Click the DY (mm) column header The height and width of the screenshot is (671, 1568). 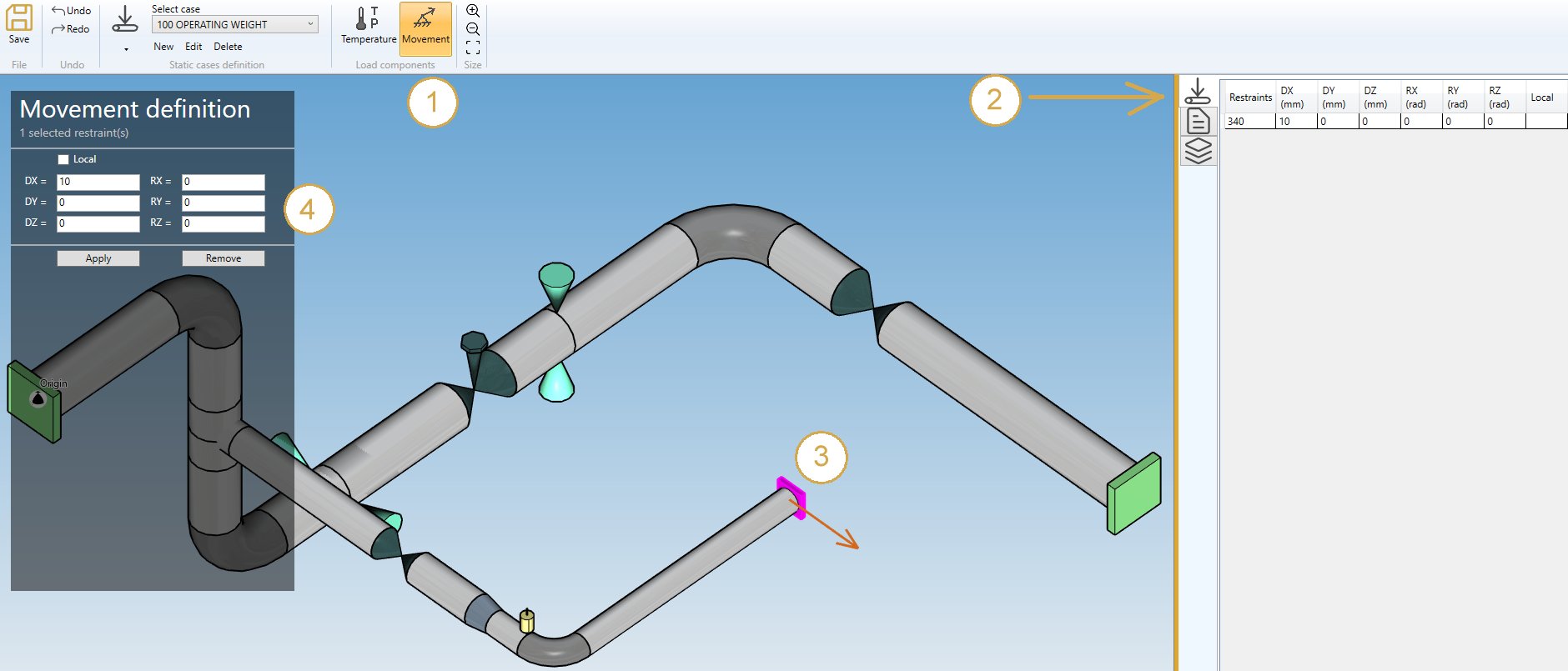[x=1338, y=98]
